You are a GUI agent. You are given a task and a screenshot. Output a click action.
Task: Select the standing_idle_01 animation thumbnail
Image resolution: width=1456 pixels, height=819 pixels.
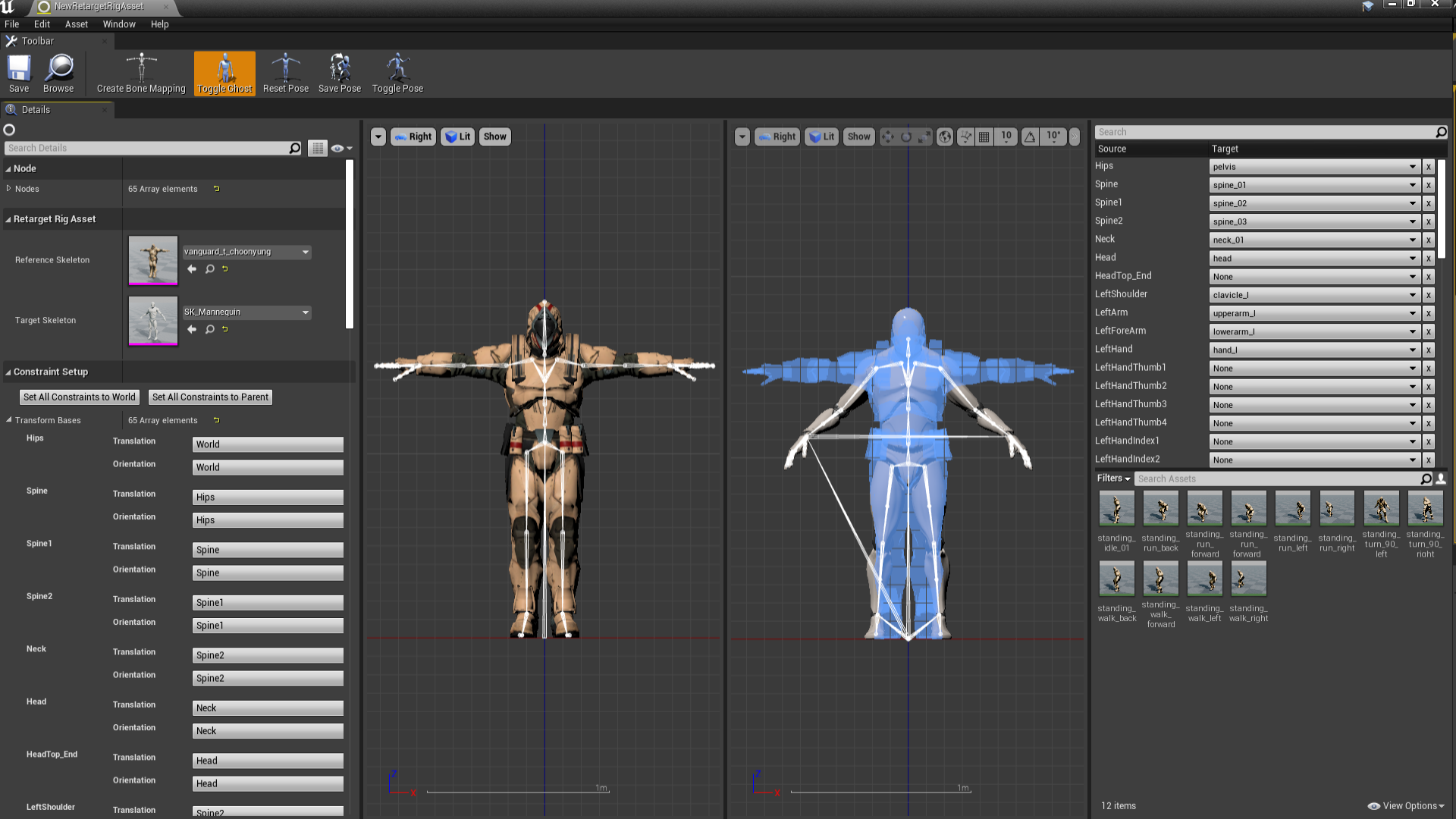point(1116,508)
